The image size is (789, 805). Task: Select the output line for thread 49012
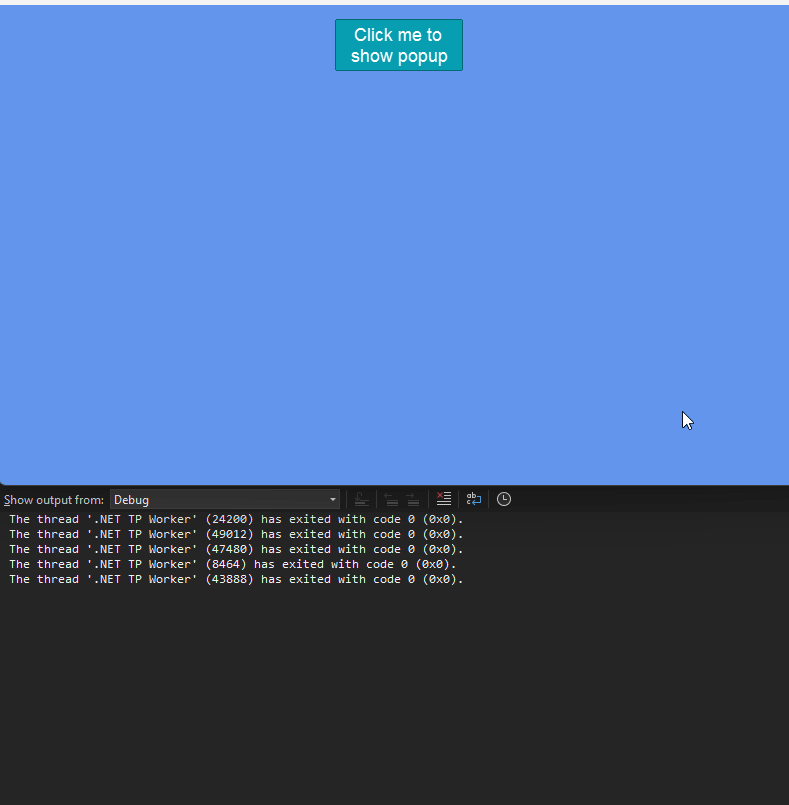tap(235, 534)
